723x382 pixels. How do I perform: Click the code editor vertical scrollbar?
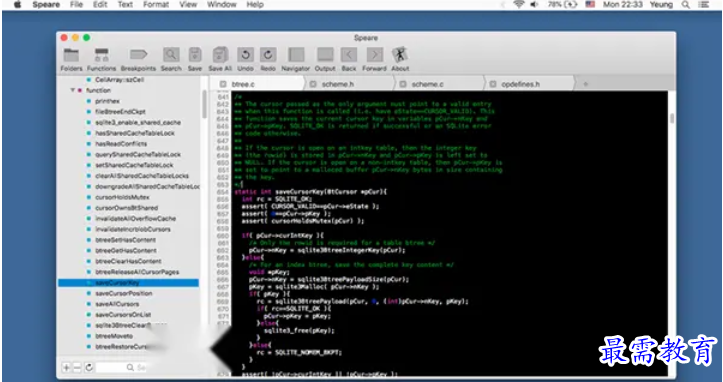[x=672, y=118]
